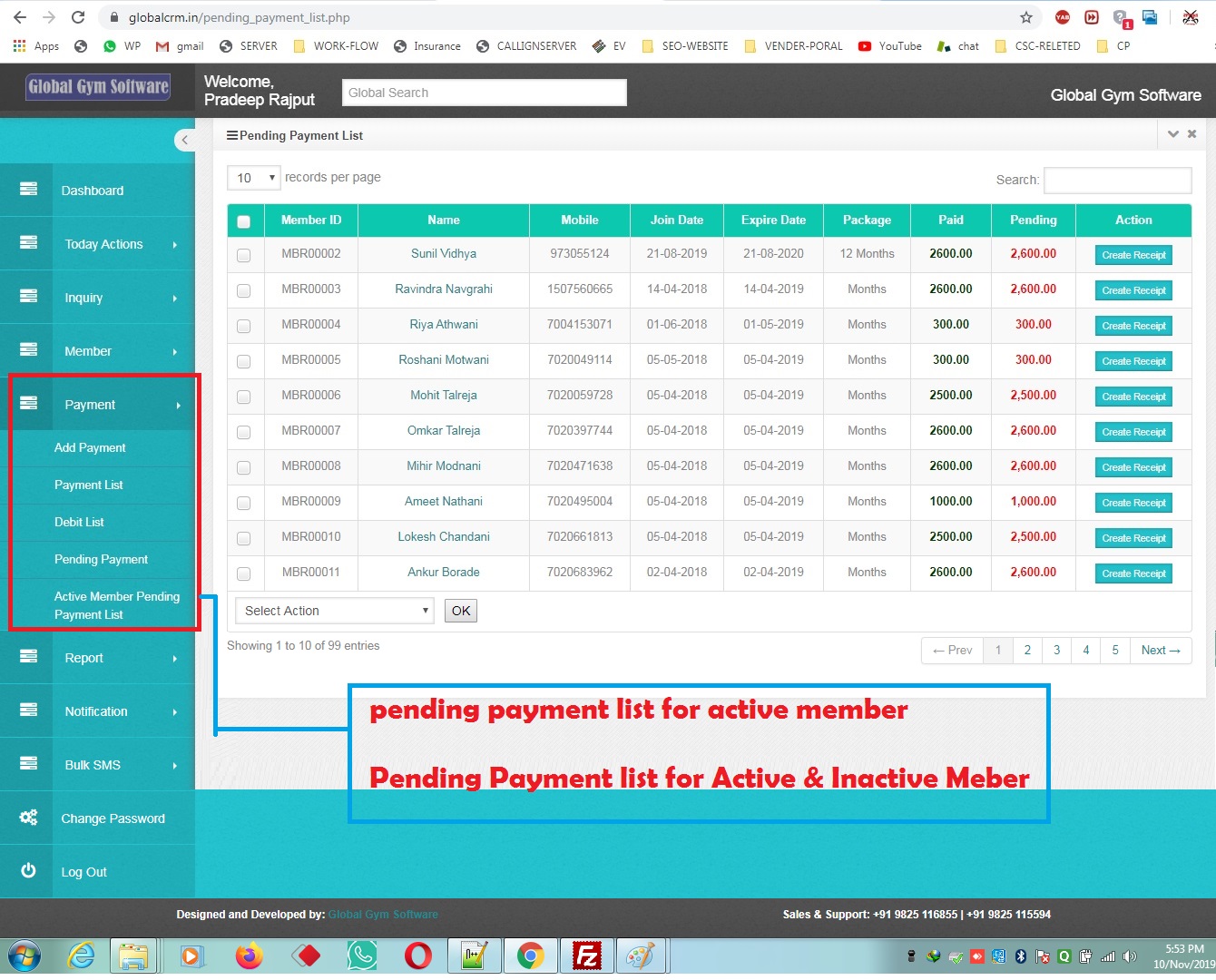
Task: Click the hamburger icon beside Pending Payment List
Action: click(x=233, y=134)
